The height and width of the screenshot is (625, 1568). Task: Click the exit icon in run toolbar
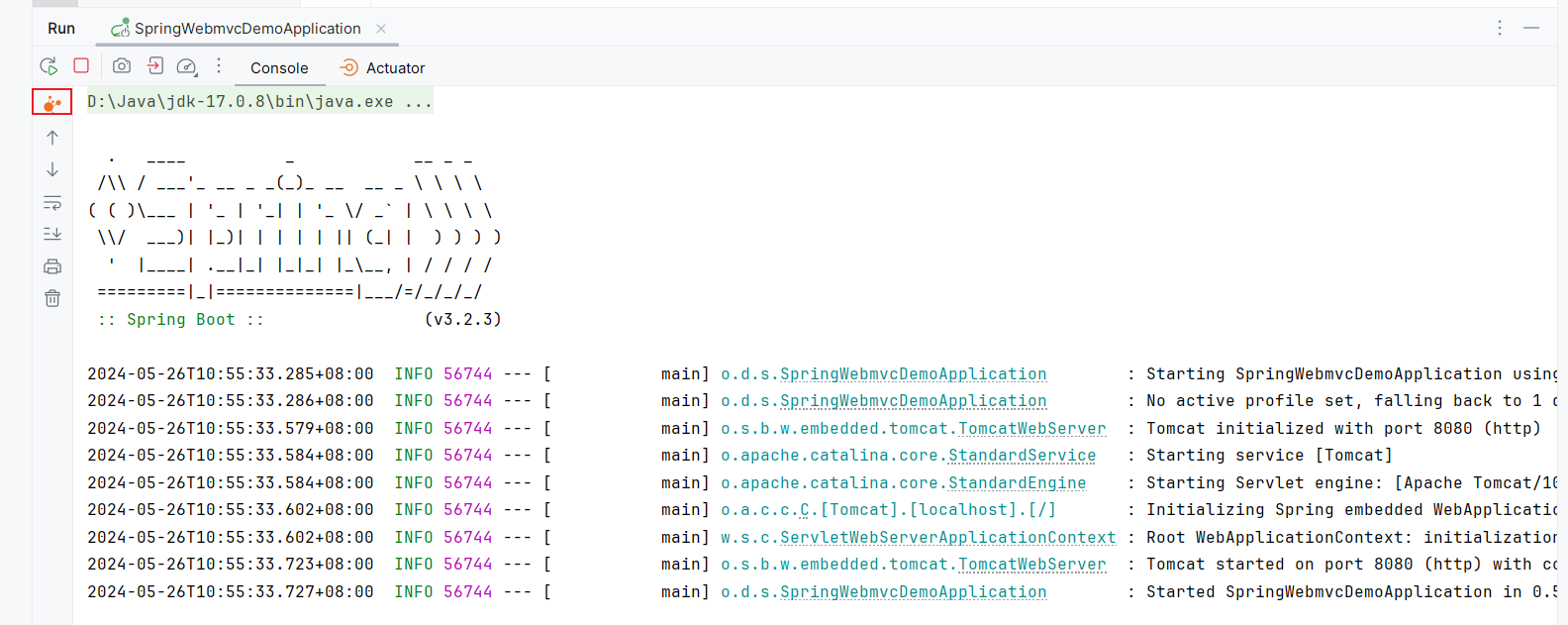[x=155, y=66]
